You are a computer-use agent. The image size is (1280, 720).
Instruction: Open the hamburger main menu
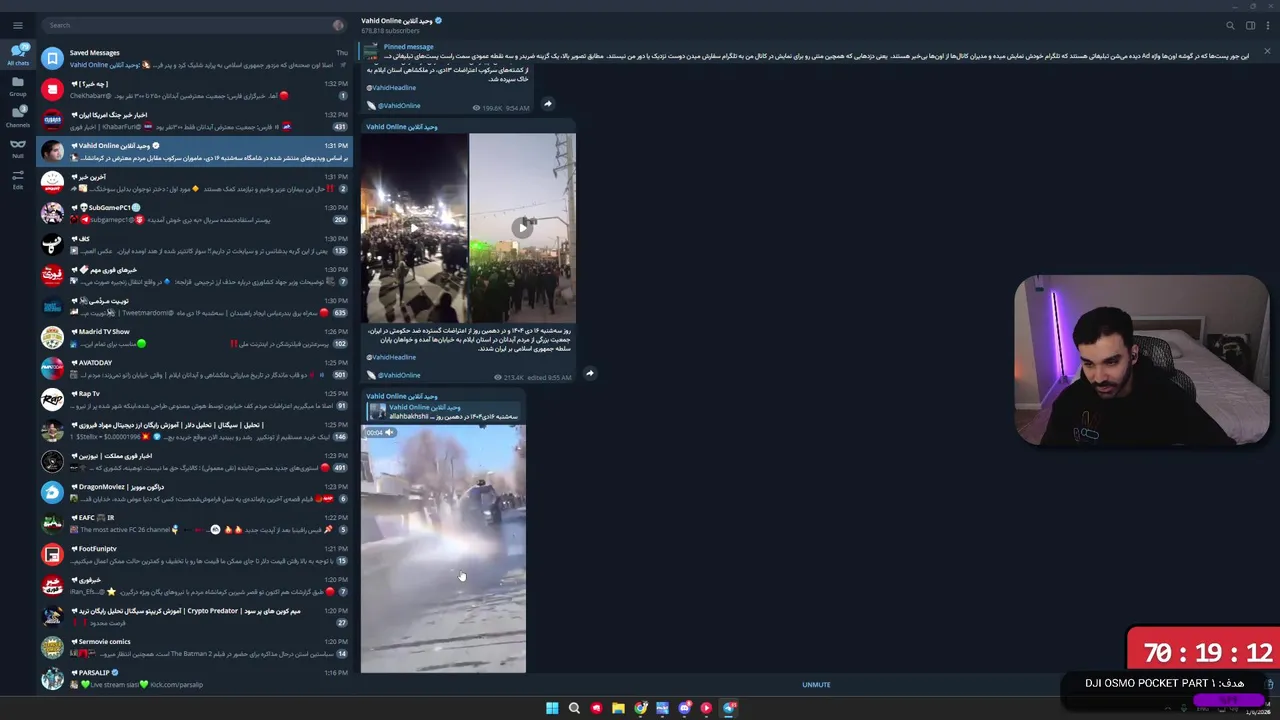[x=17, y=25]
